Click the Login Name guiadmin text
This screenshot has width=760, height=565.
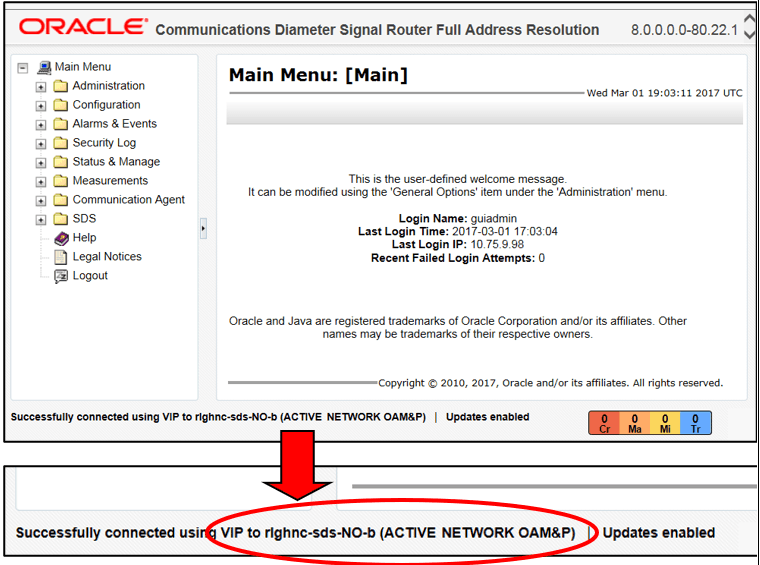pyautogui.click(x=458, y=219)
